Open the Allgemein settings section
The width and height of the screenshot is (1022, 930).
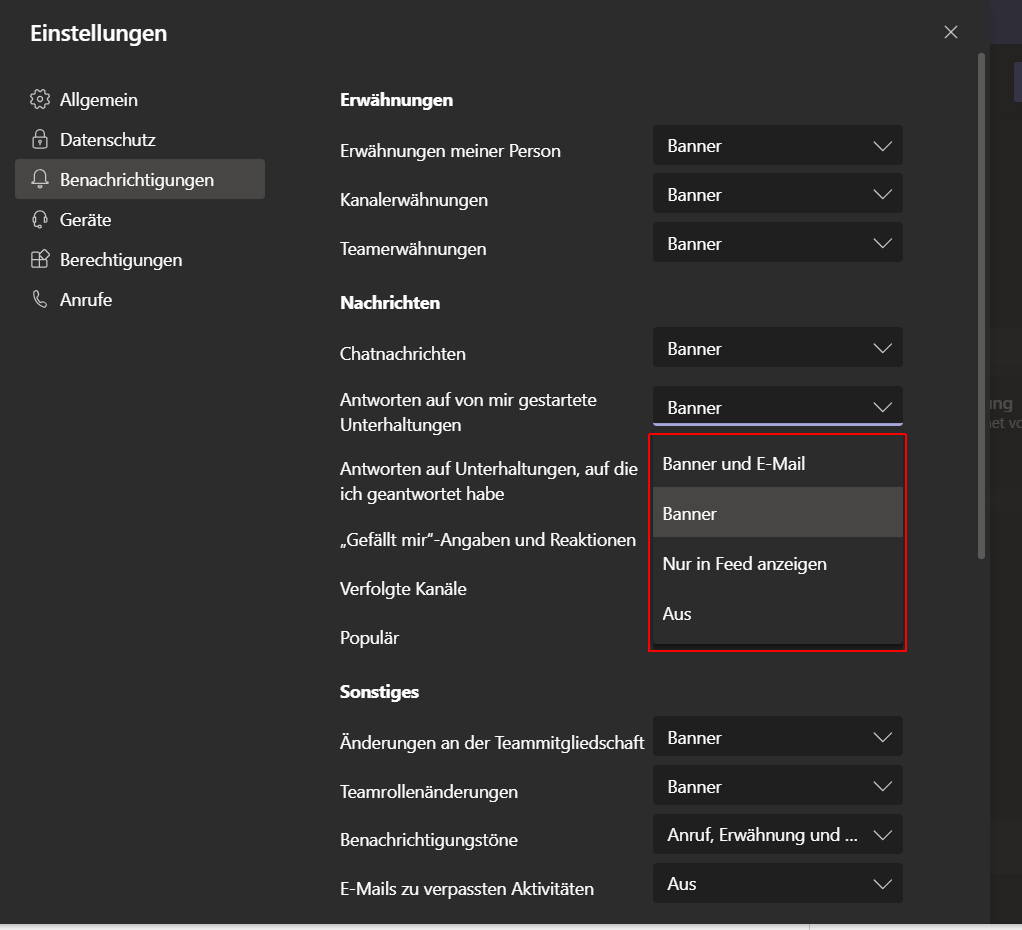(139, 100)
